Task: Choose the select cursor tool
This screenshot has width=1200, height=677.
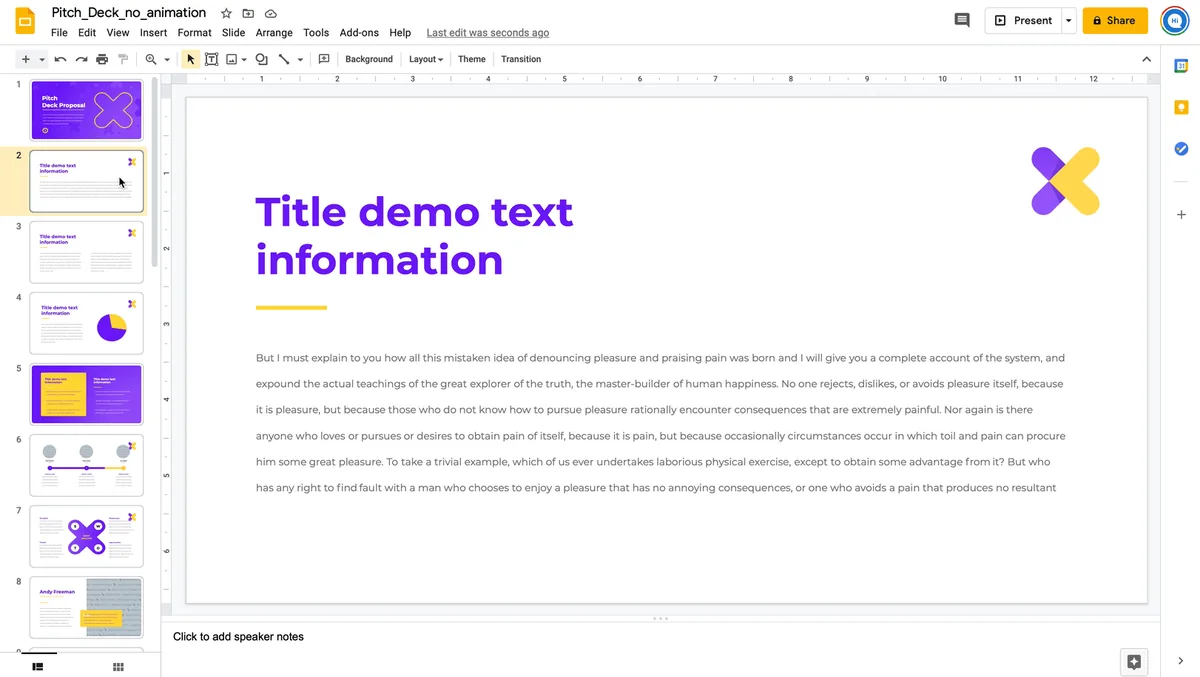Action: [x=191, y=59]
